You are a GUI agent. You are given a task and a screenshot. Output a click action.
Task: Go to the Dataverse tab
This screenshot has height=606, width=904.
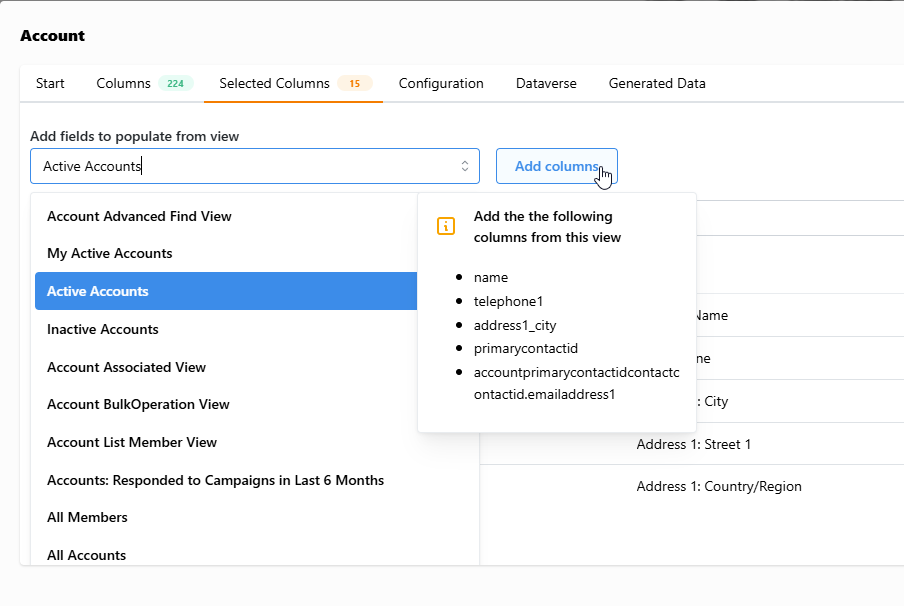pyautogui.click(x=546, y=84)
